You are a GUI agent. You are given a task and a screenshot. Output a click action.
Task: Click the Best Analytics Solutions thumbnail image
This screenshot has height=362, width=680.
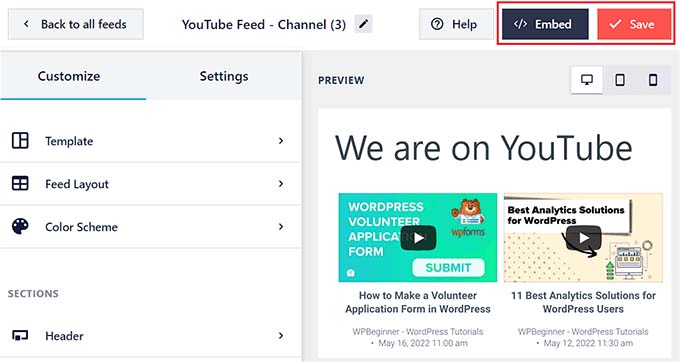click(583, 237)
